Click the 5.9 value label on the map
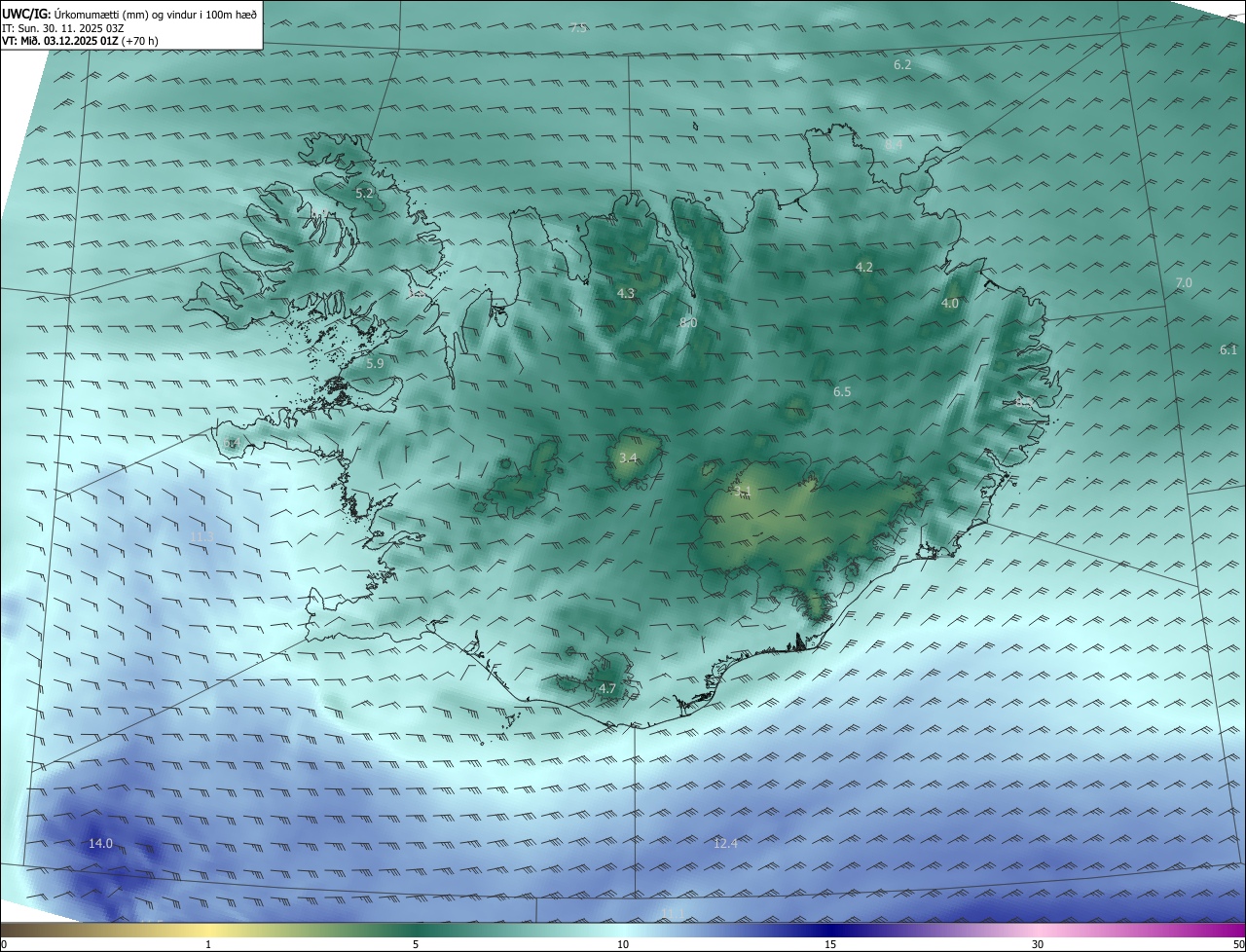The height and width of the screenshot is (952, 1246). [375, 363]
